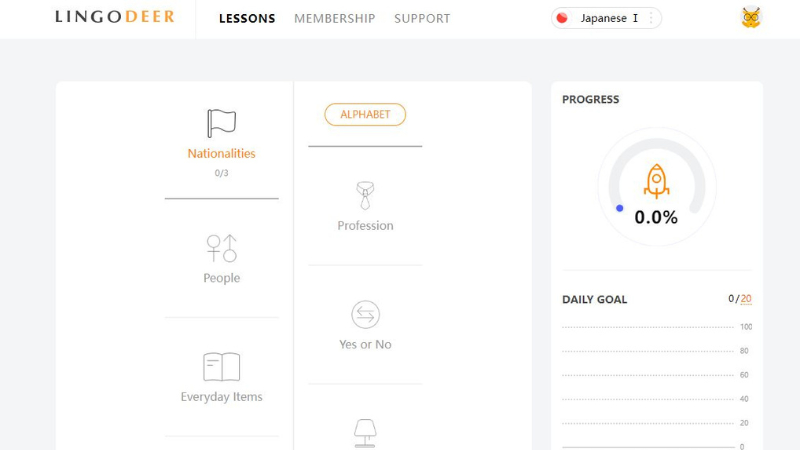This screenshot has height=450, width=800.
Task: Click the 0.0% progress value
Action: pos(656,217)
